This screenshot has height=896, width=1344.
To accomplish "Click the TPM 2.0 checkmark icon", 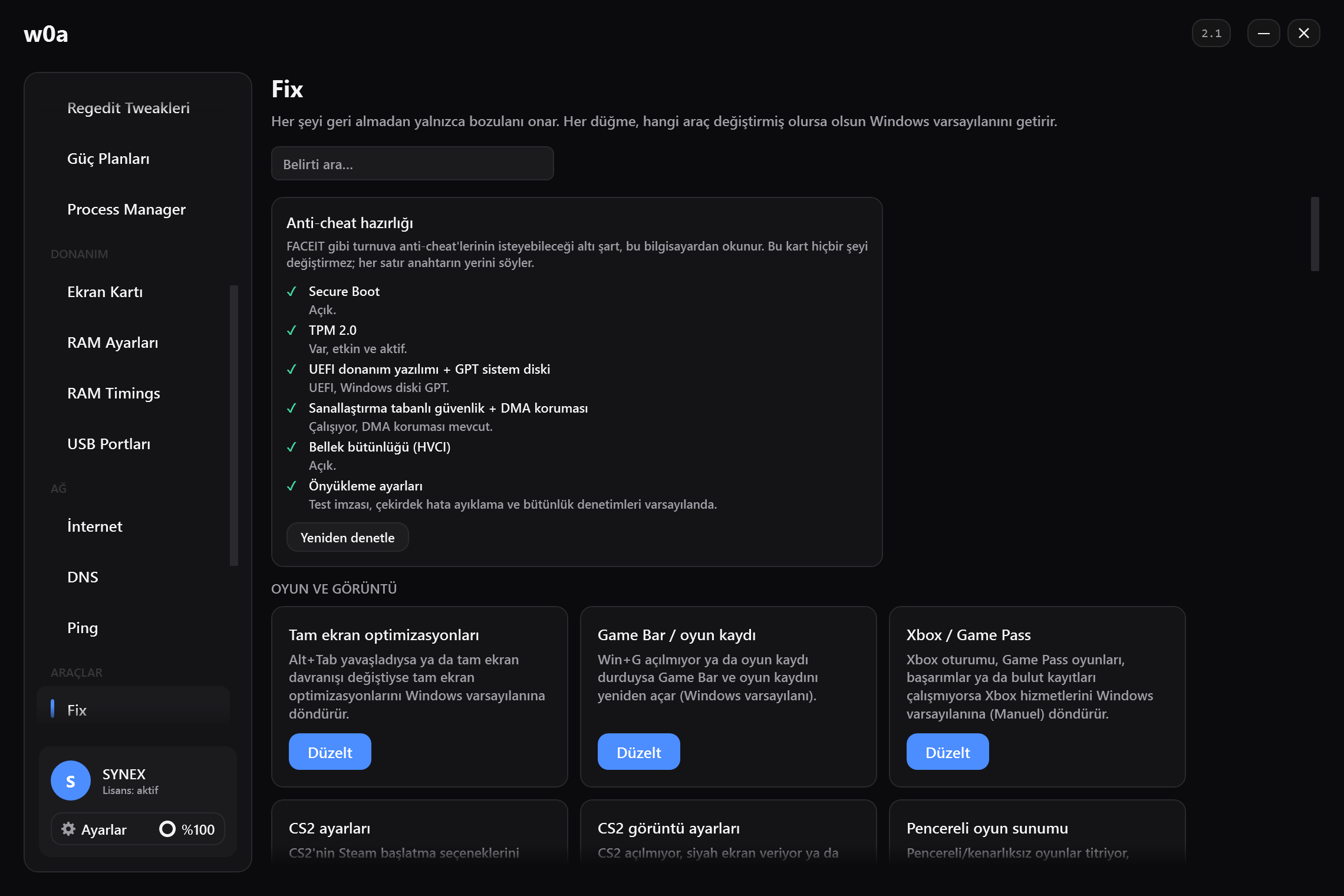I will (x=291, y=330).
